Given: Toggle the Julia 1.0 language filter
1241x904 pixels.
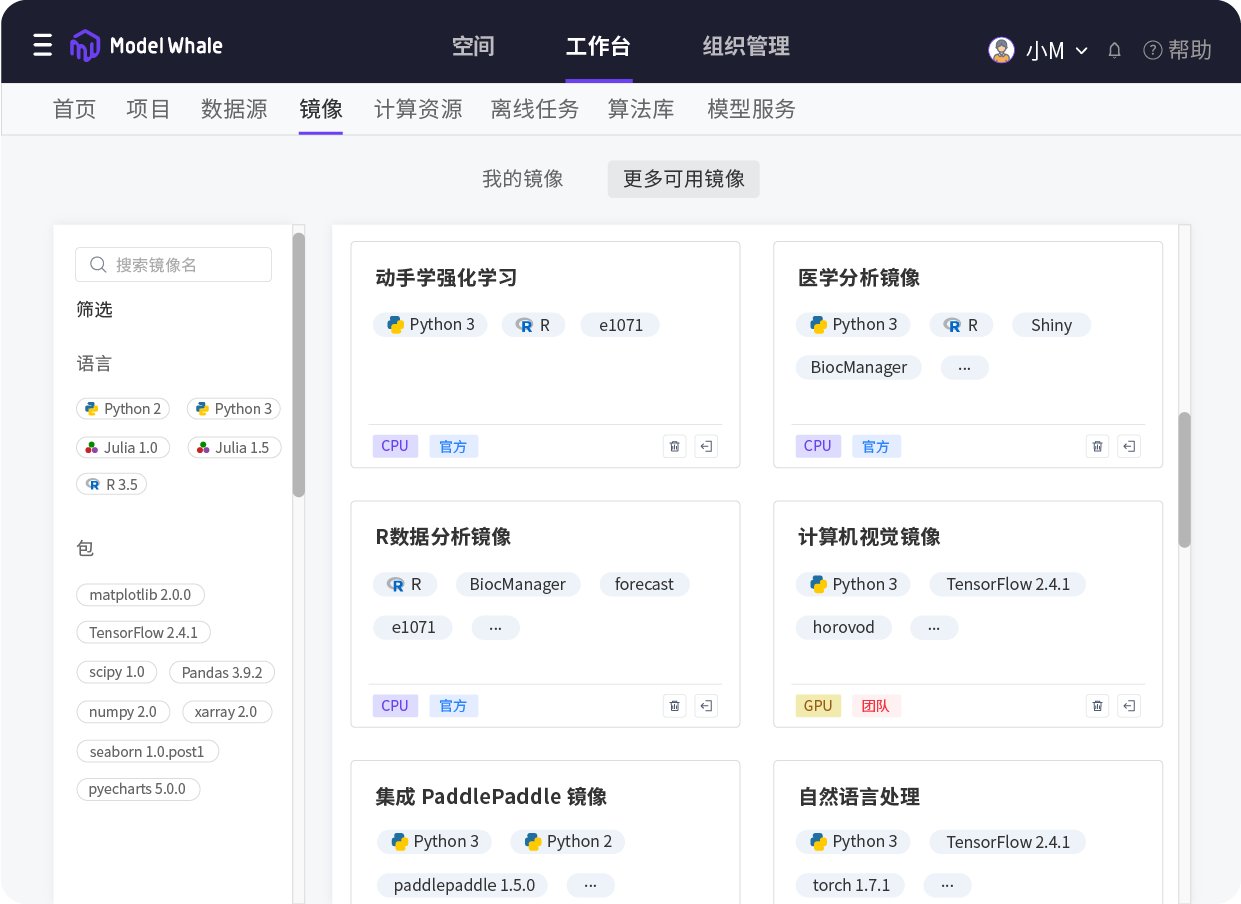Looking at the screenshot, I should (122, 448).
